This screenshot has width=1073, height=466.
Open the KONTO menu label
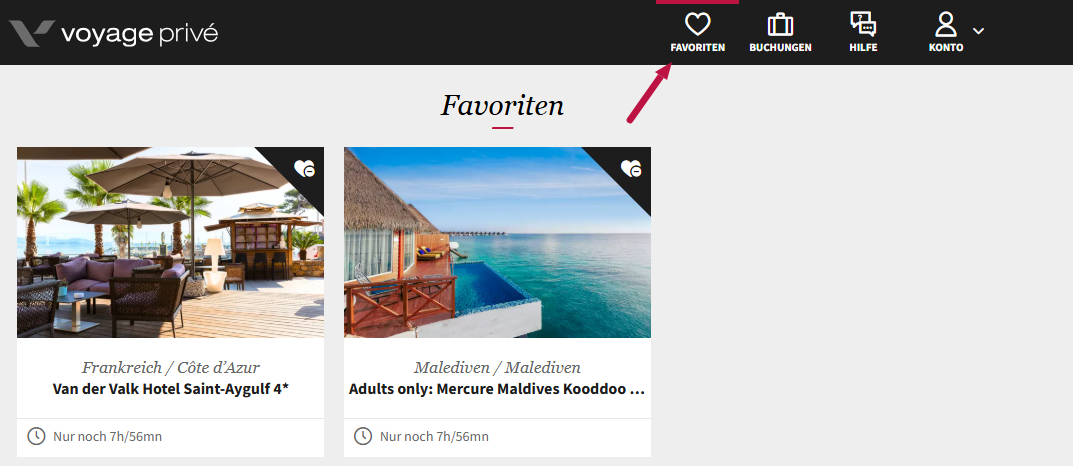(946, 48)
